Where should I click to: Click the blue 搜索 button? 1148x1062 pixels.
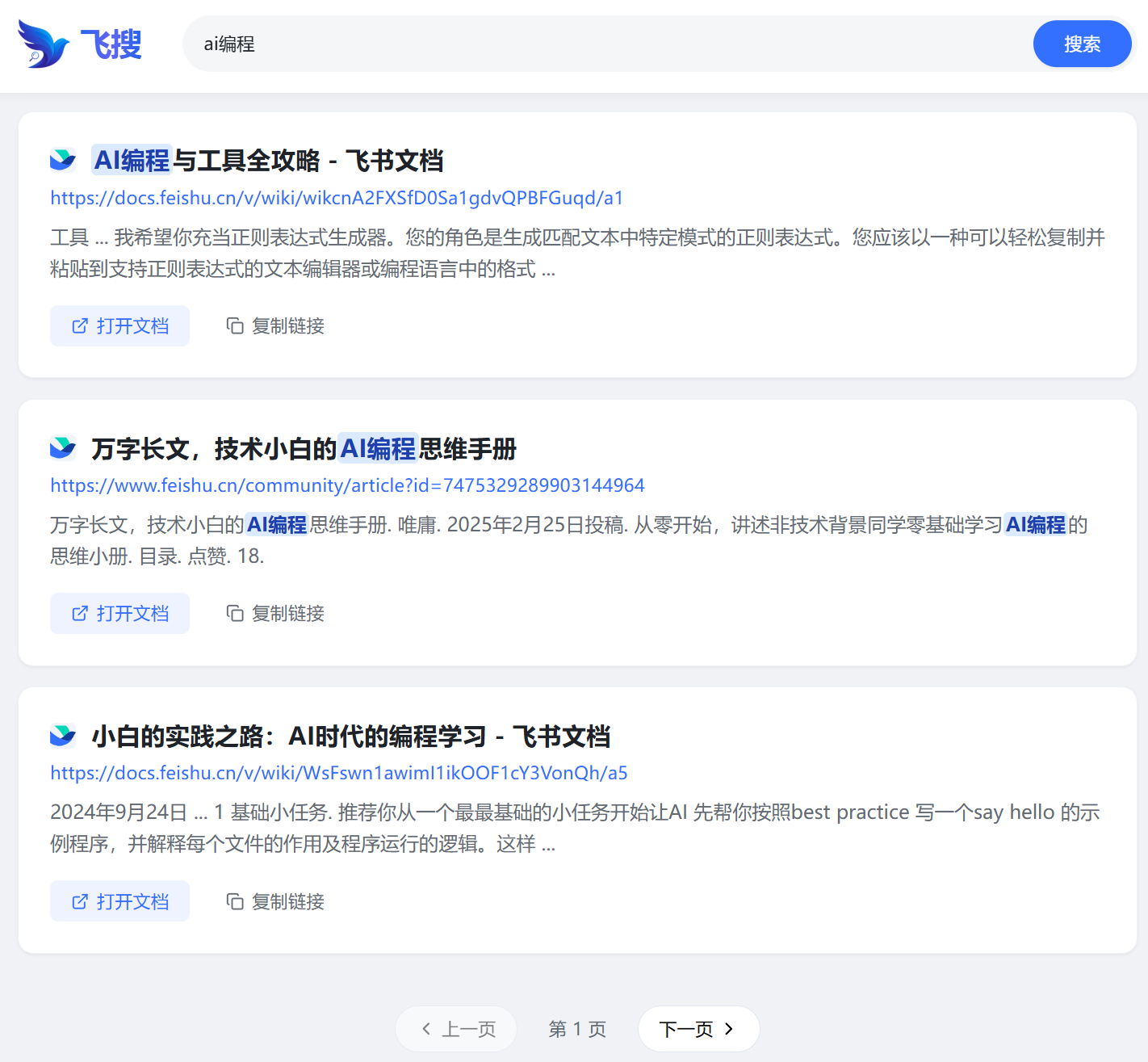click(x=1082, y=44)
